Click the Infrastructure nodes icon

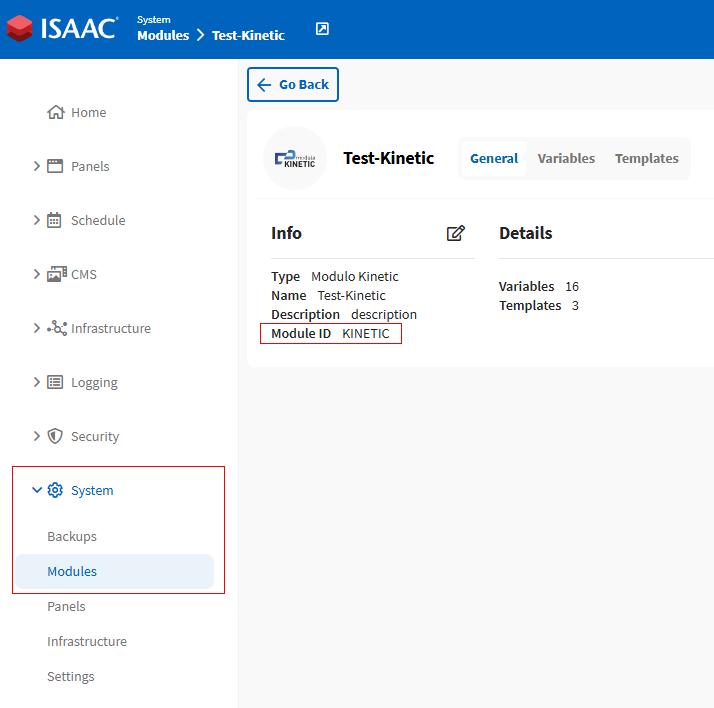pyautogui.click(x=57, y=328)
